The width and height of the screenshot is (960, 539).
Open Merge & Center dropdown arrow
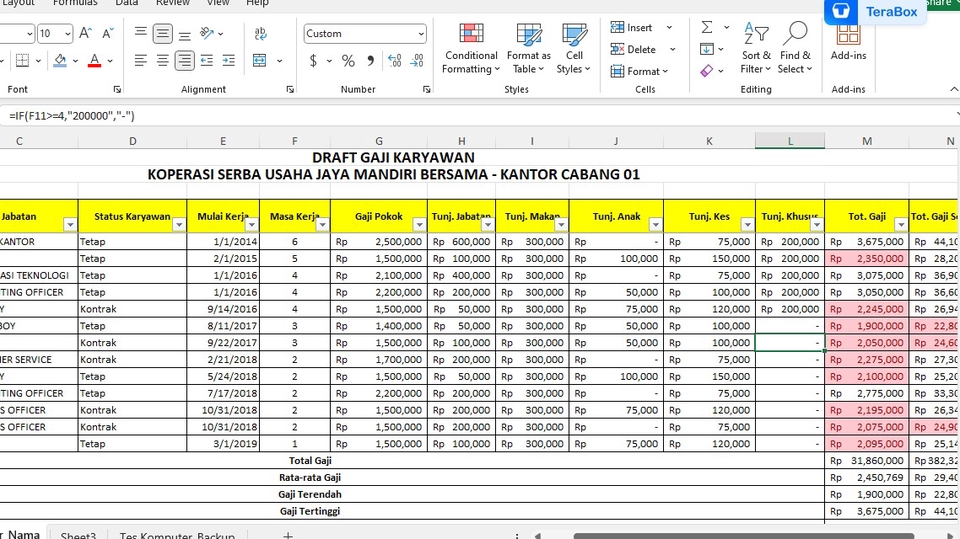[279, 61]
